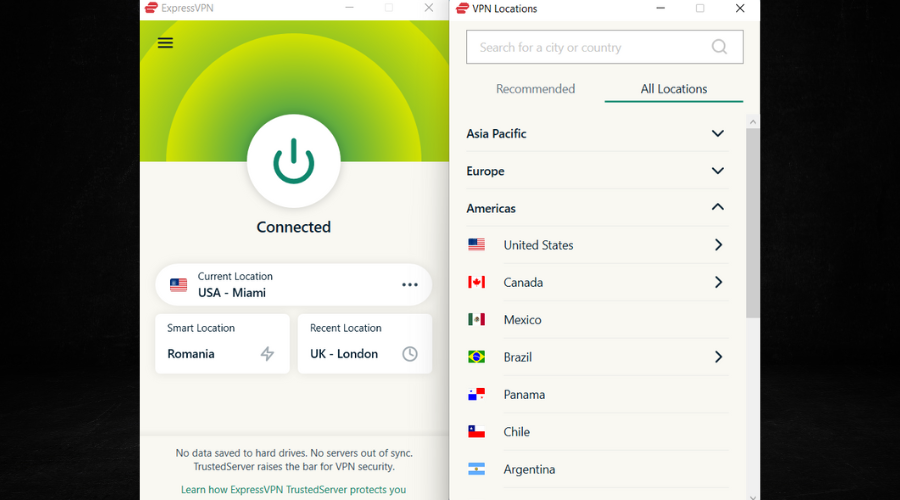Choose Panama from the locations list
This screenshot has height=500, width=900.
point(597,394)
